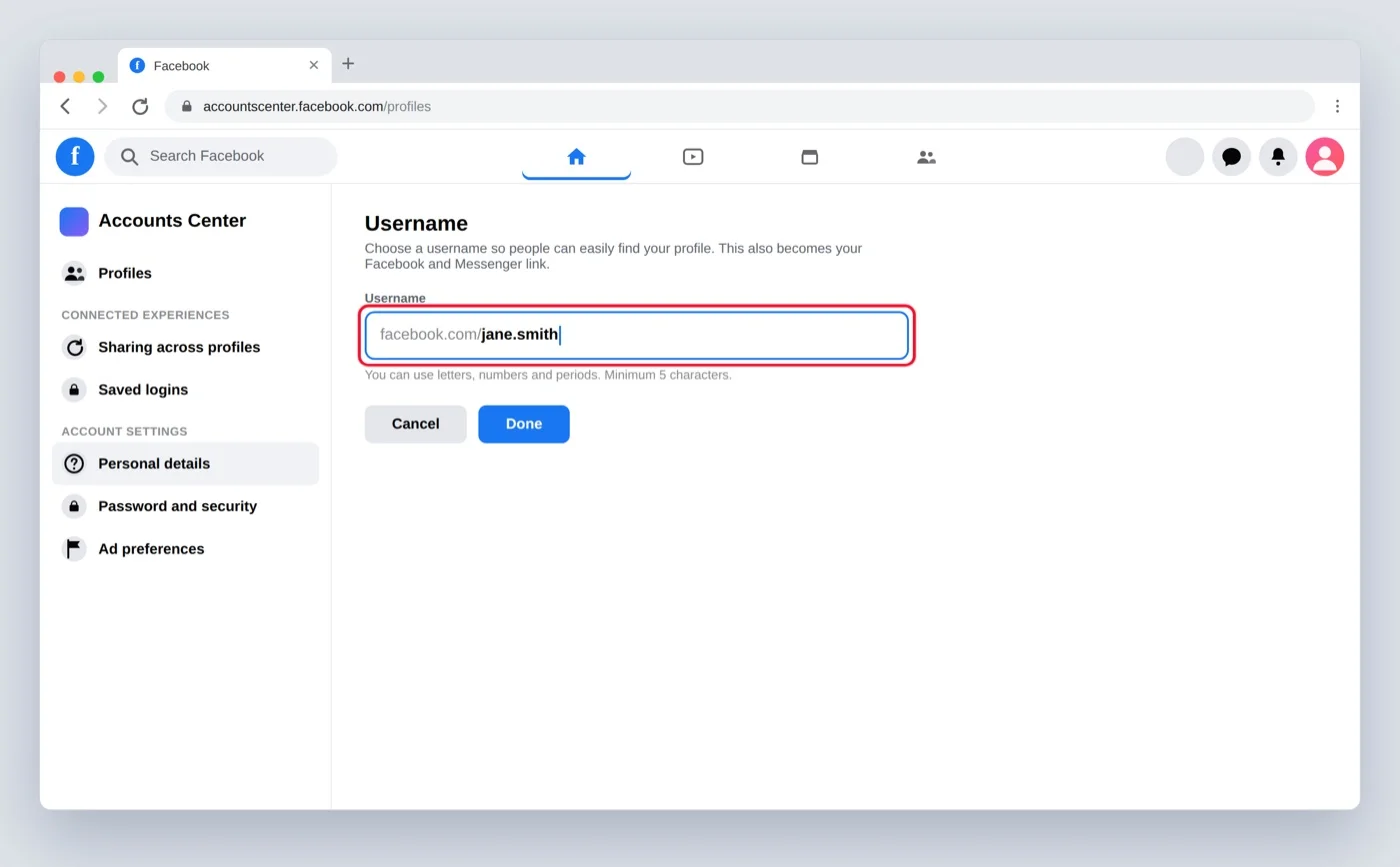Click the Sharing across profiles refresh icon
This screenshot has height=867, width=1400.
(x=74, y=347)
